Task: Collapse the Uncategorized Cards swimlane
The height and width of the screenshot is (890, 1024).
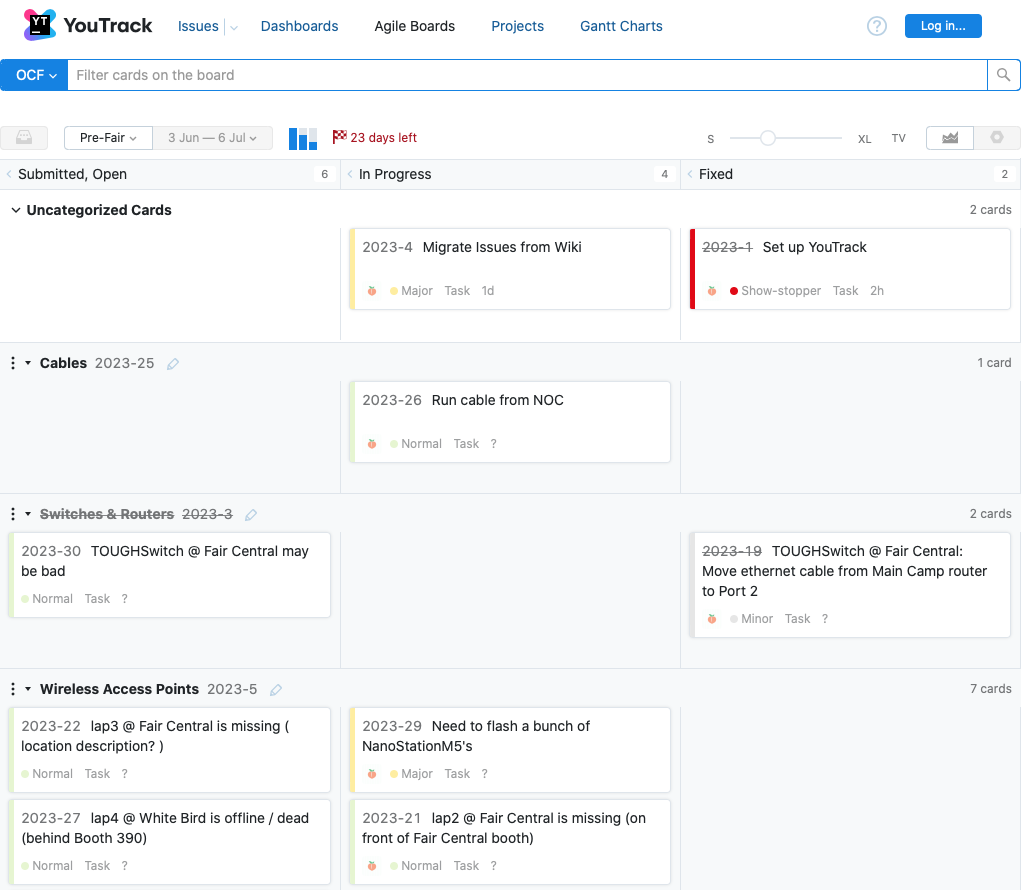Action: point(16,210)
